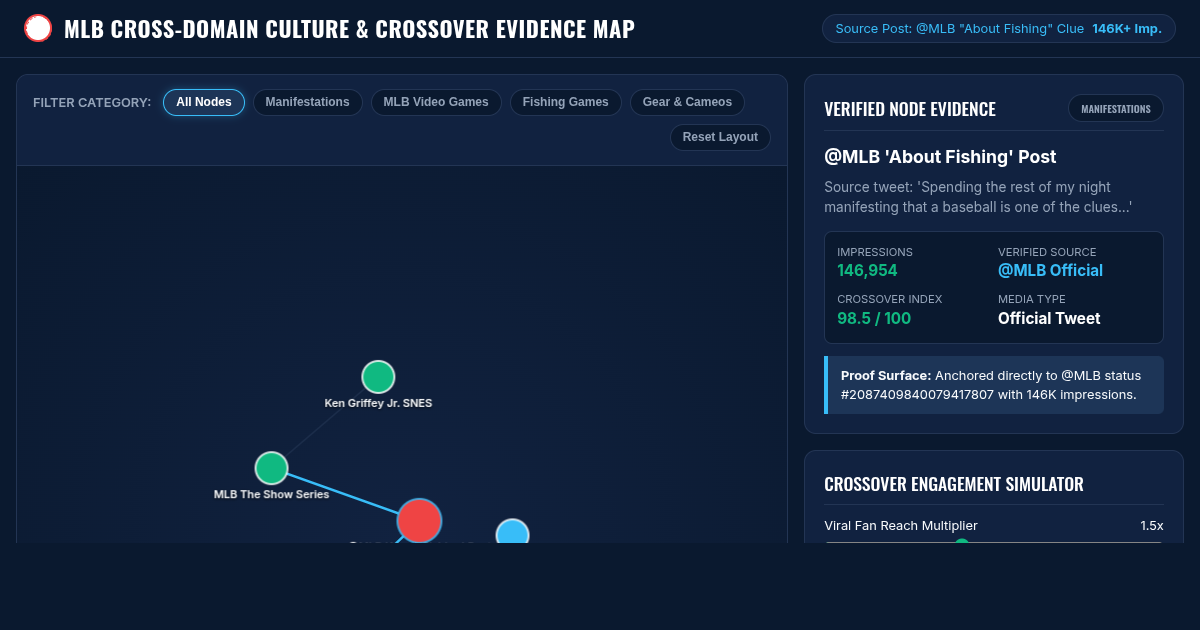Click the Reset Layout button
Viewport: 1200px width, 630px height.
click(720, 137)
